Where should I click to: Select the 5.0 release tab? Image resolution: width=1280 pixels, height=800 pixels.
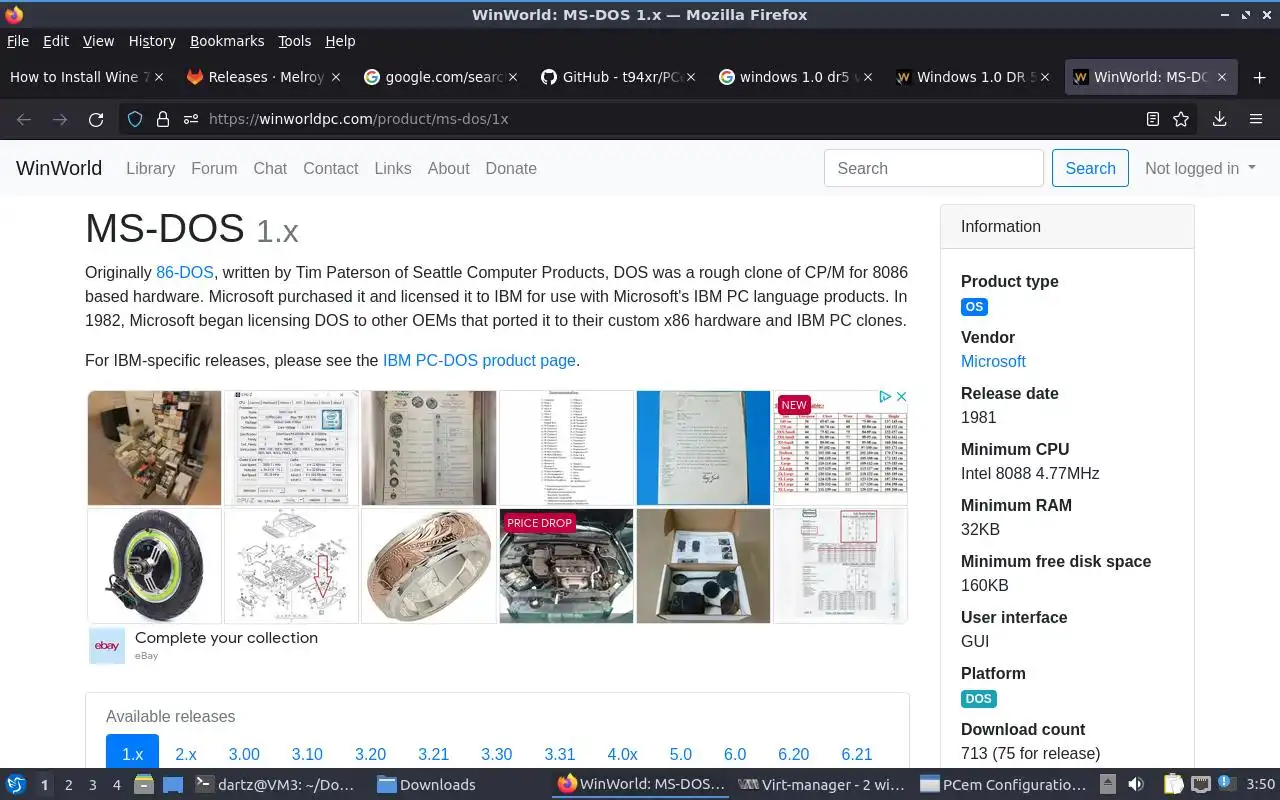pyautogui.click(x=681, y=754)
